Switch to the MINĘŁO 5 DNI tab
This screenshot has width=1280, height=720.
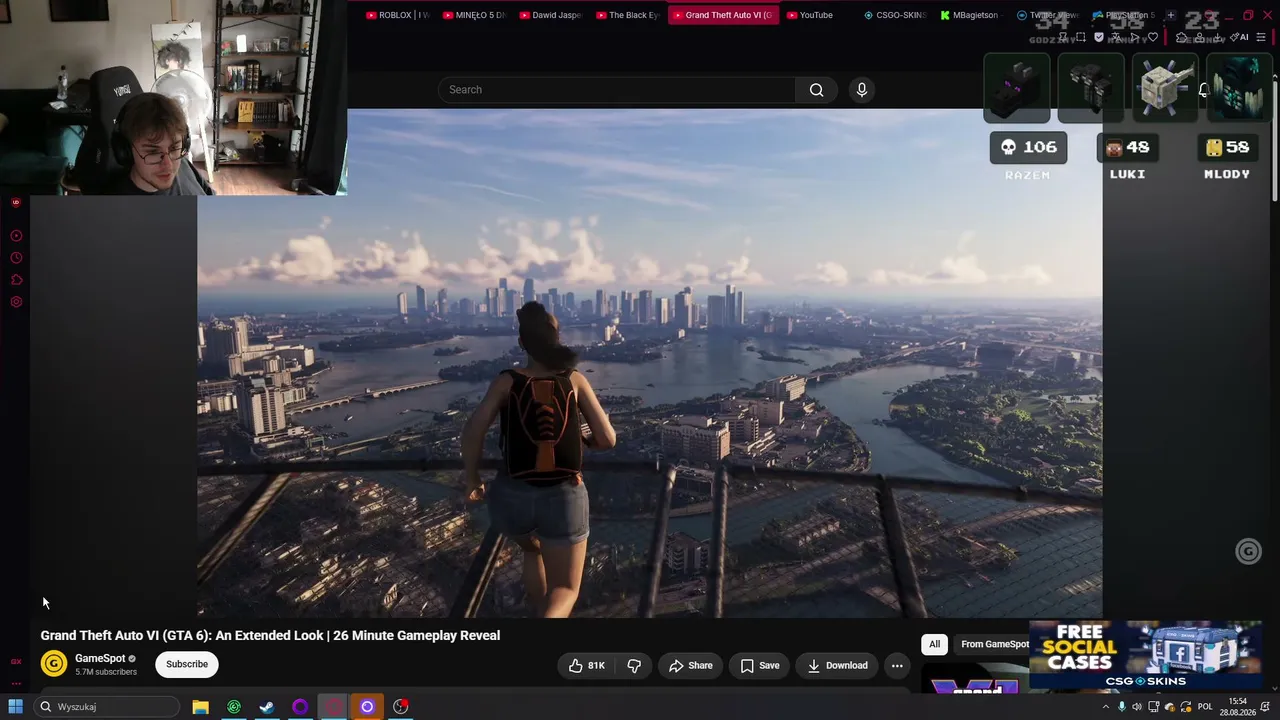point(475,15)
